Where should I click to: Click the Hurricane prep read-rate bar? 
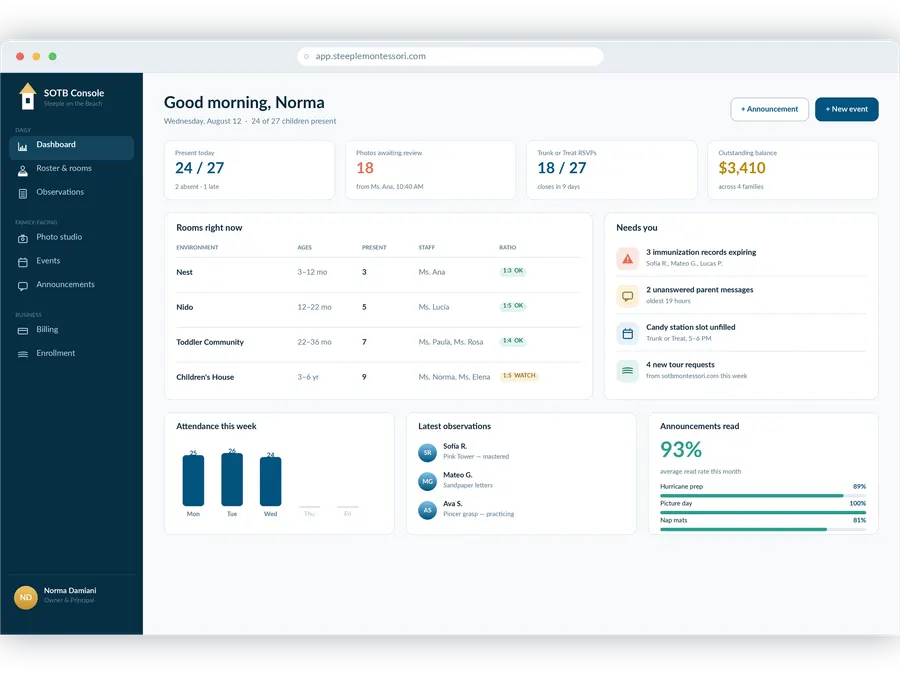763,495
